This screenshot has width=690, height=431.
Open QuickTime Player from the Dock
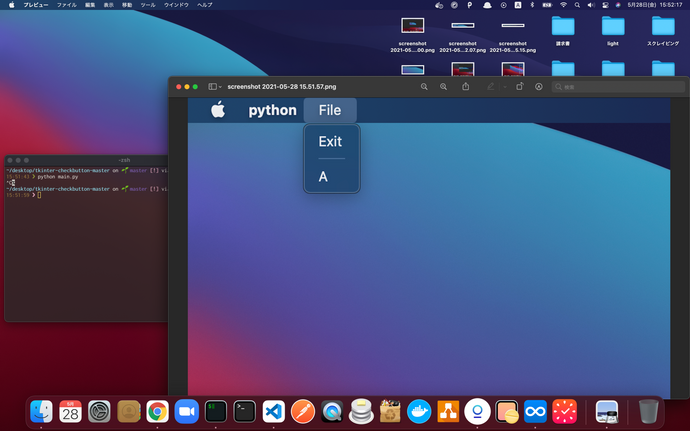tap(332, 412)
